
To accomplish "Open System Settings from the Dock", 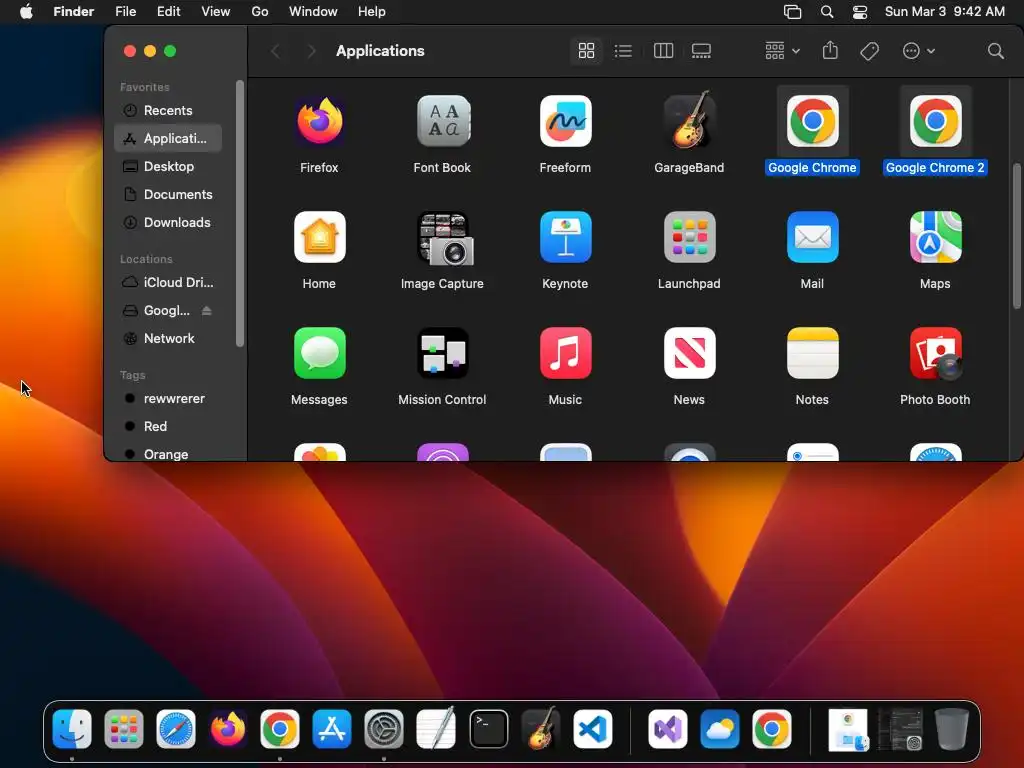I will [384, 729].
